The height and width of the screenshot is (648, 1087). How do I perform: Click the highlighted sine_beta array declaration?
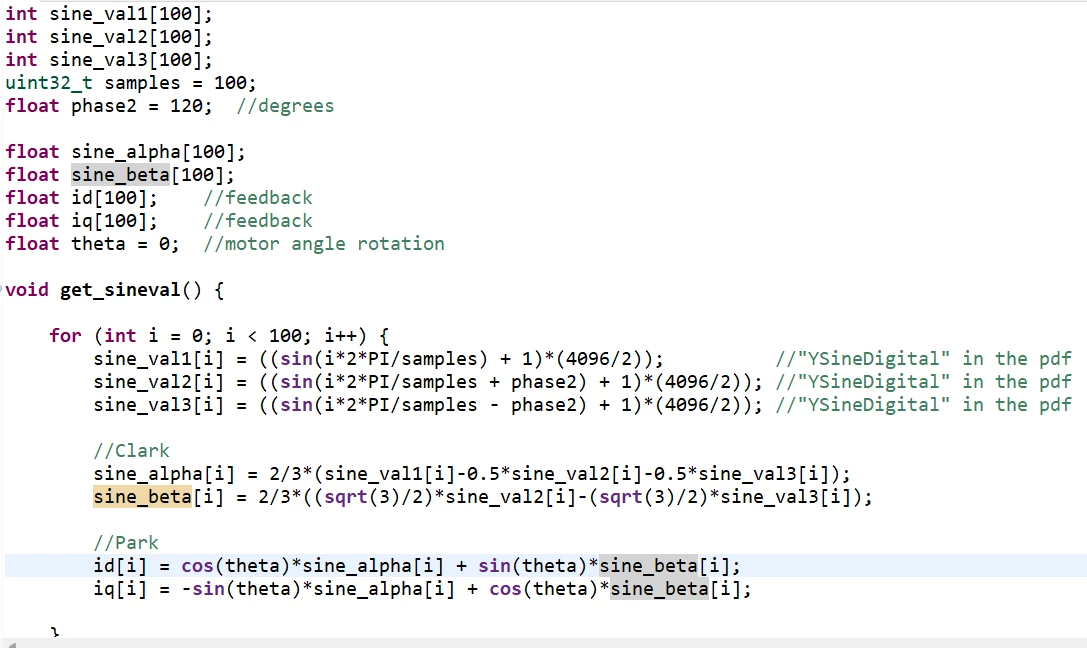click(x=120, y=175)
